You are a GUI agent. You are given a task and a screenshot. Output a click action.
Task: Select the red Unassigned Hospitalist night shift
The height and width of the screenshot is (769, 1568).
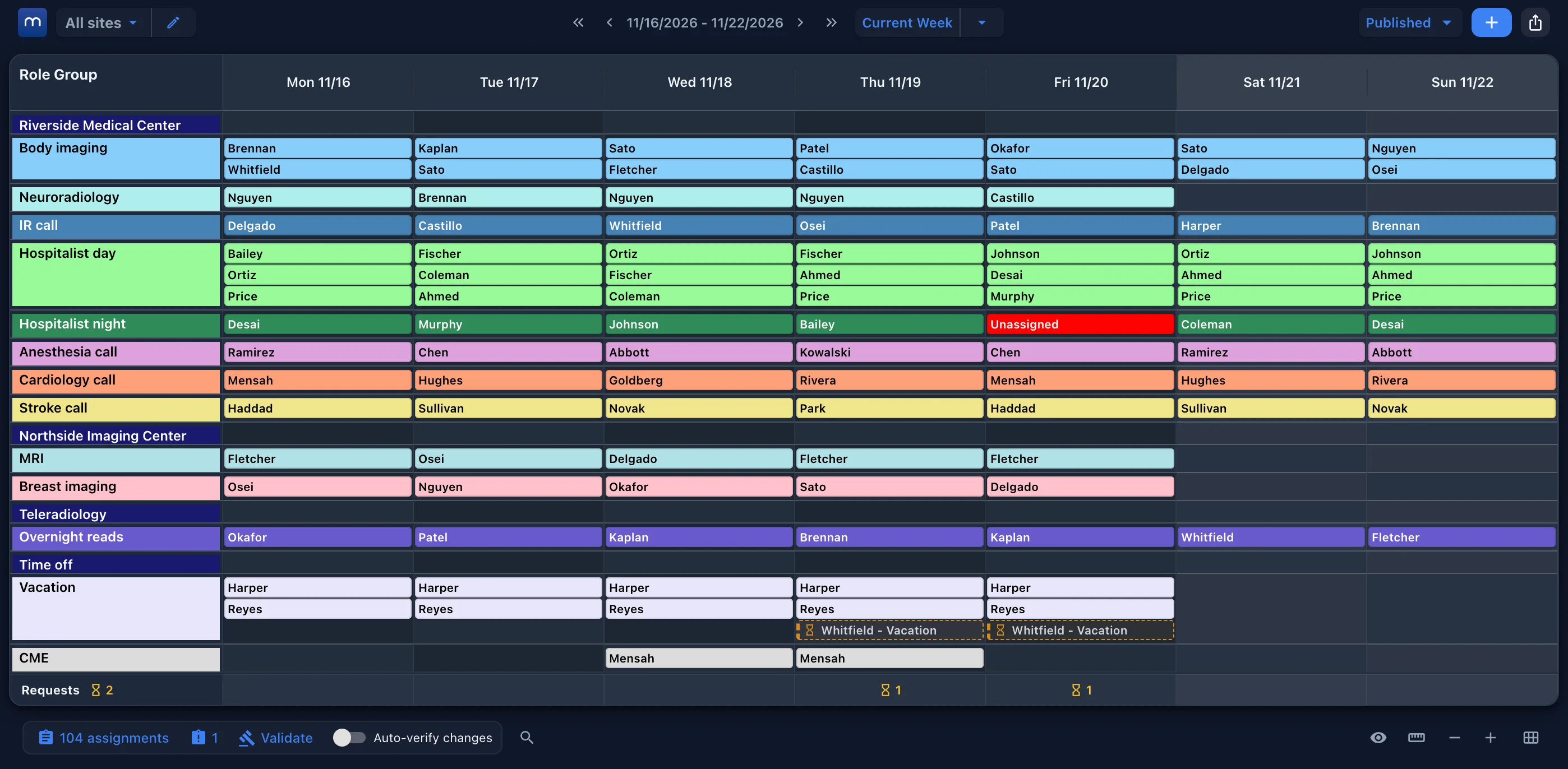click(x=1080, y=325)
